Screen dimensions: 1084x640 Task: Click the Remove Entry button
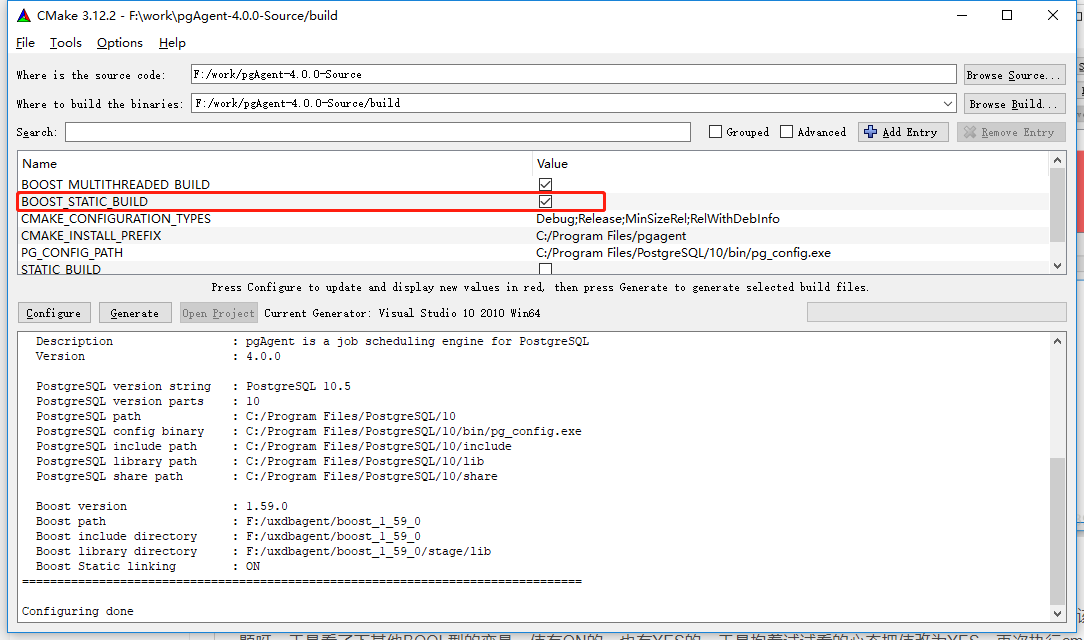coord(1011,132)
